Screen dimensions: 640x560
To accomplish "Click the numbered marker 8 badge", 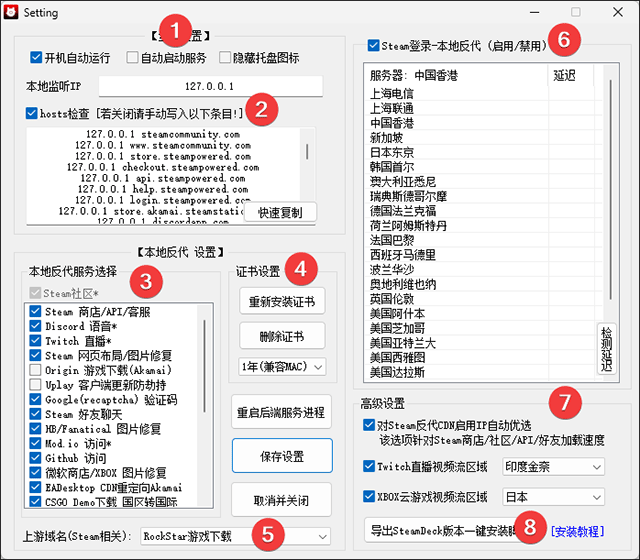I will click(530, 527).
